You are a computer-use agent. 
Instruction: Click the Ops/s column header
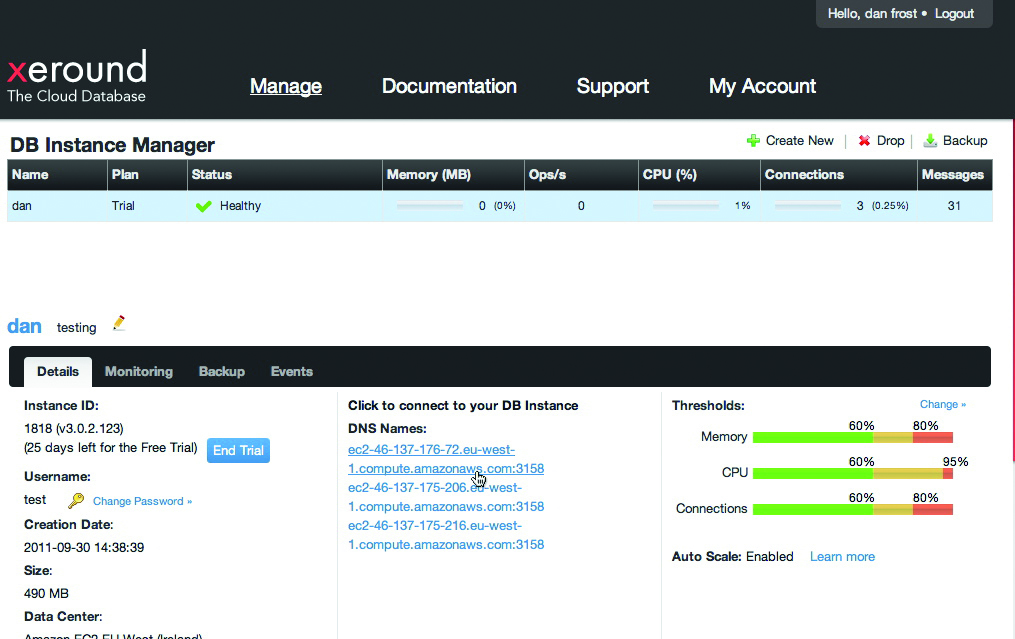pyautogui.click(x=581, y=175)
